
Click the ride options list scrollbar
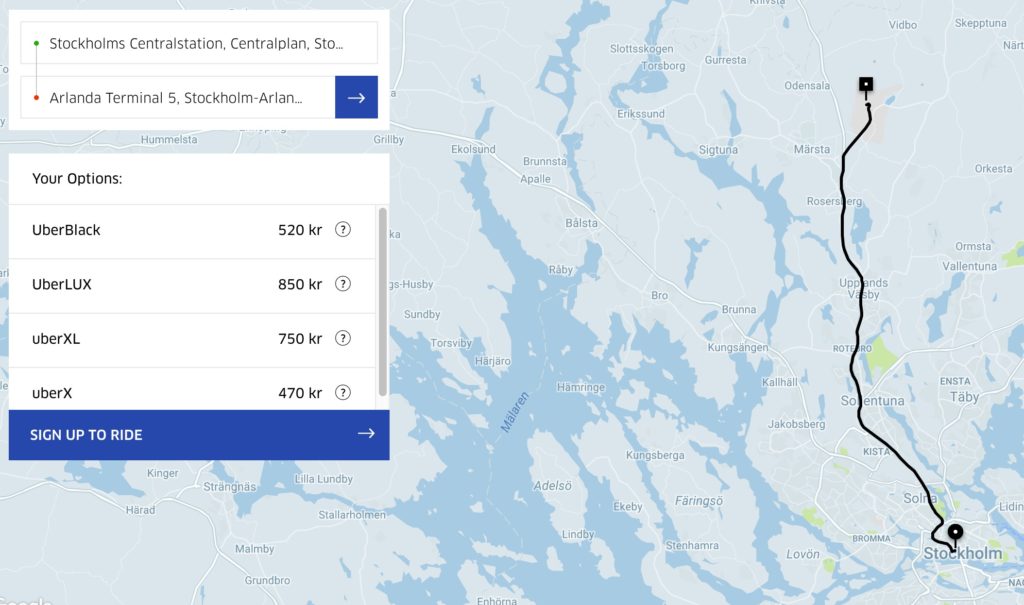point(383,300)
